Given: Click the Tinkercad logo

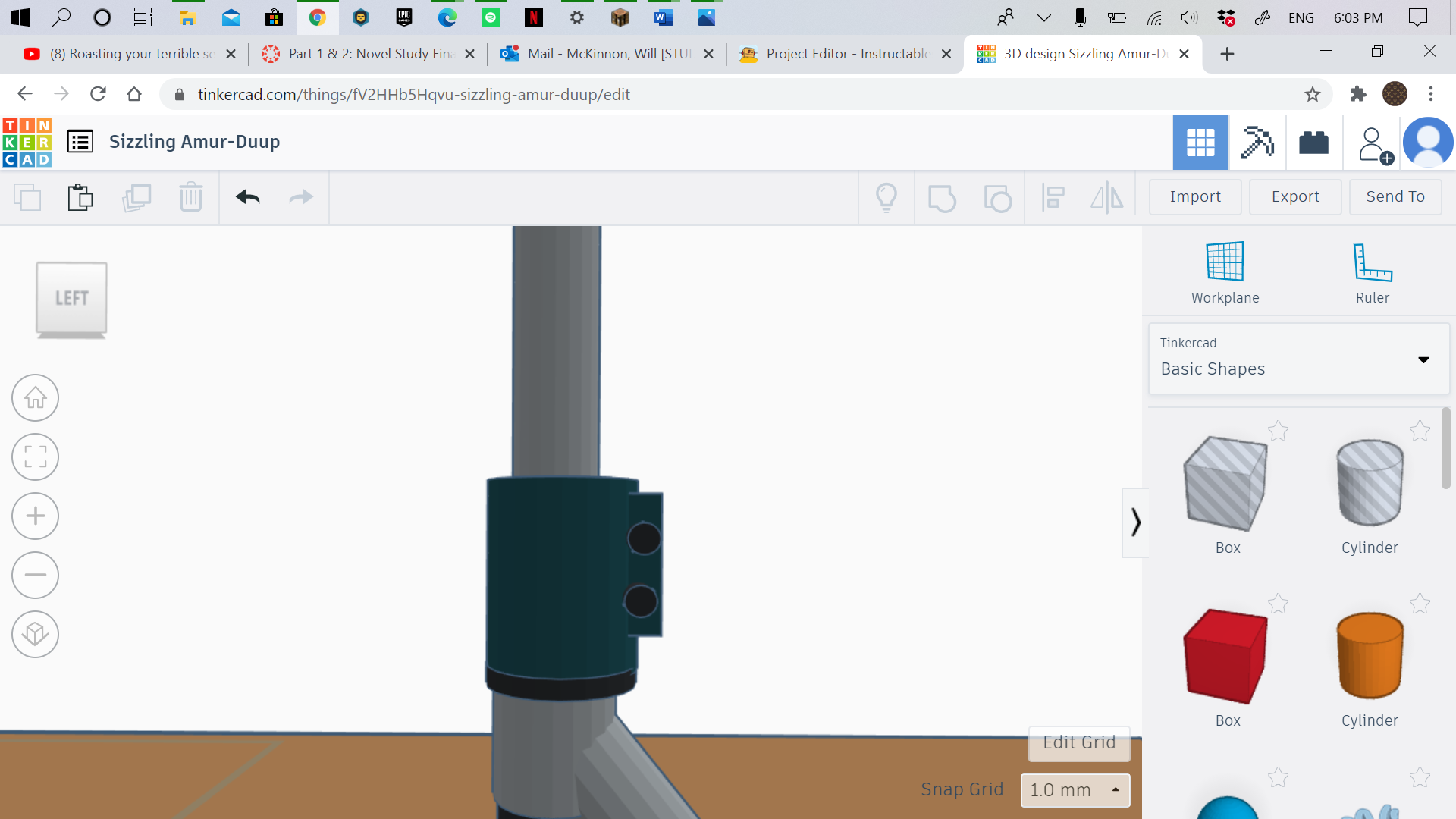Looking at the screenshot, I should click(x=27, y=142).
